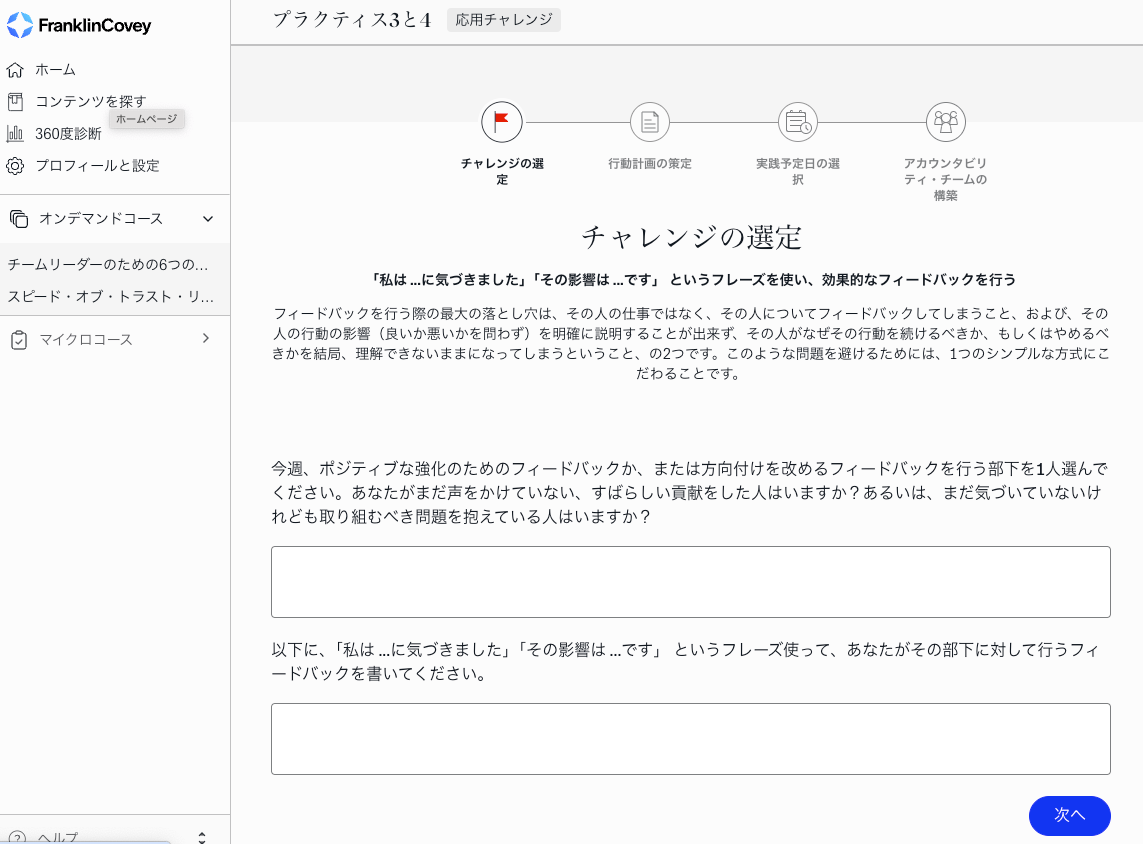The width and height of the screenshot is (1143, 844).
Task: Click the book icon for コンテンツを探す
Action: coord(15,102)
